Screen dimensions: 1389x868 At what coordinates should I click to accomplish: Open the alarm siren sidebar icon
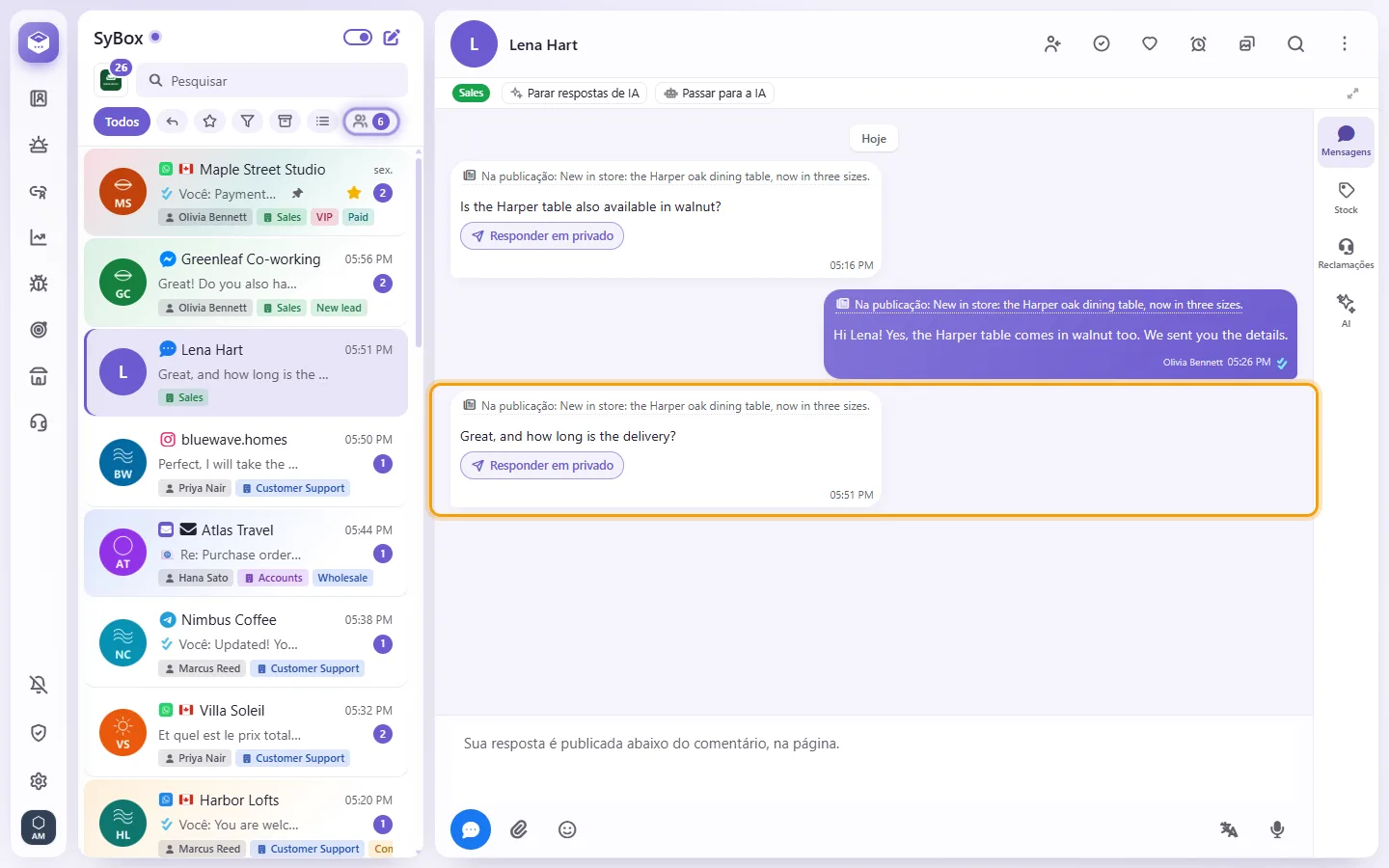pos(39,145)
